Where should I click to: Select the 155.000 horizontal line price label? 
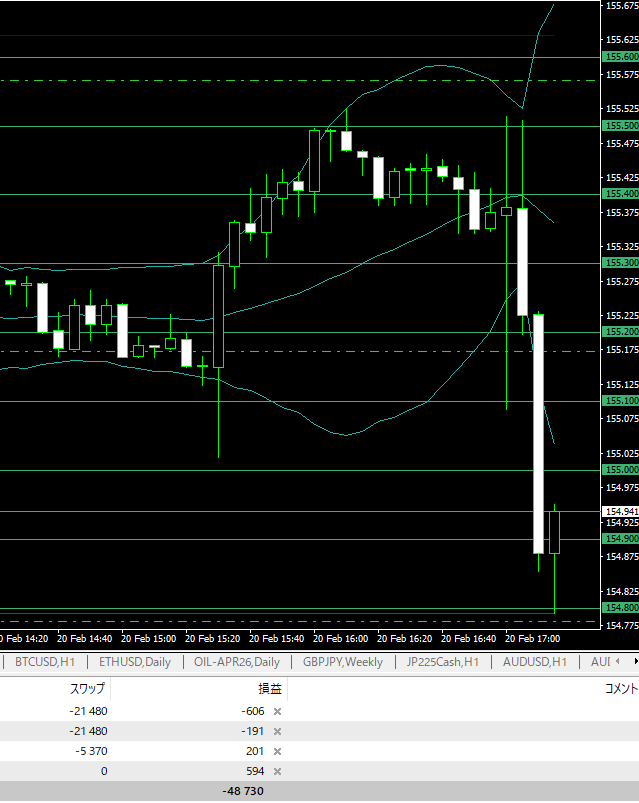tap(621, 470)
